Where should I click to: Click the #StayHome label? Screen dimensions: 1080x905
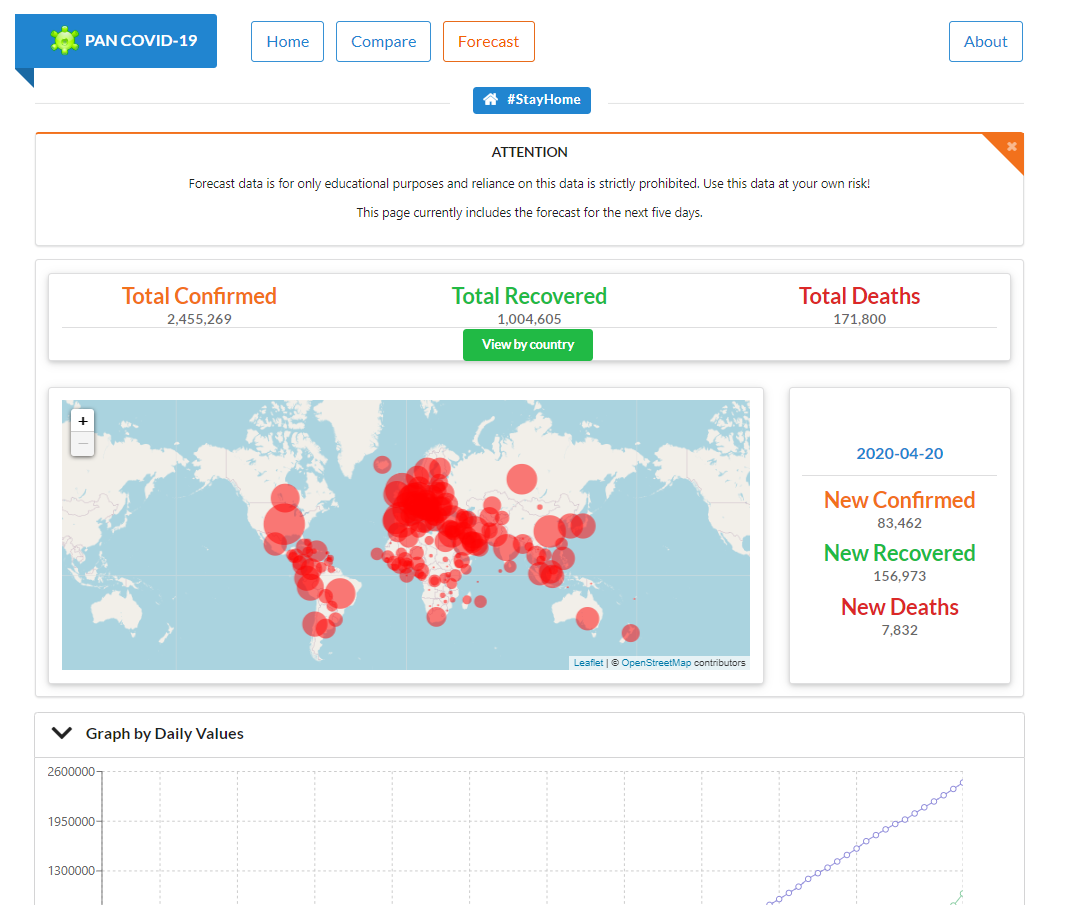(543, 99)
